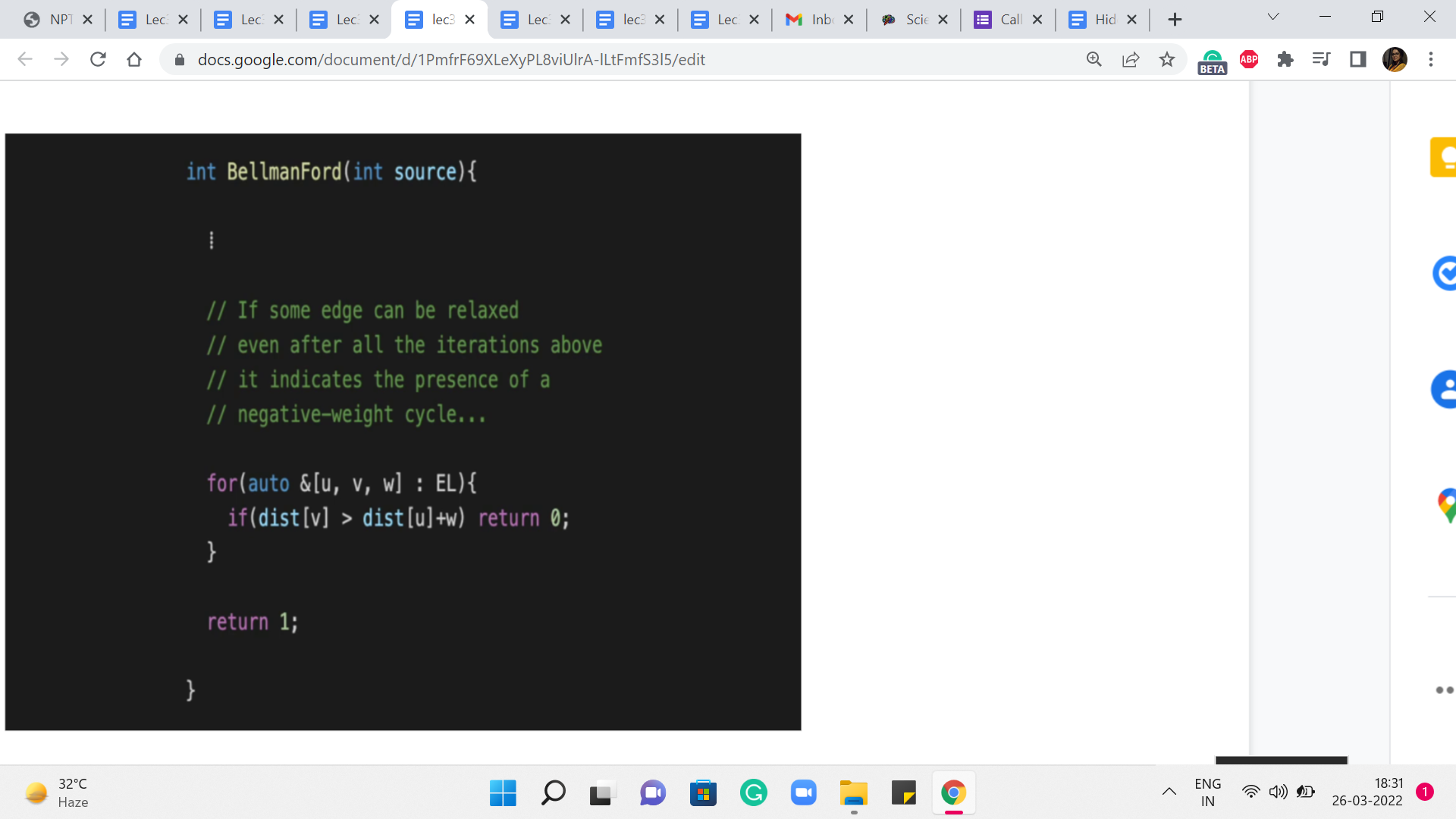
Task: Bookmark this page with star icon
Action: click(1167, 59)
